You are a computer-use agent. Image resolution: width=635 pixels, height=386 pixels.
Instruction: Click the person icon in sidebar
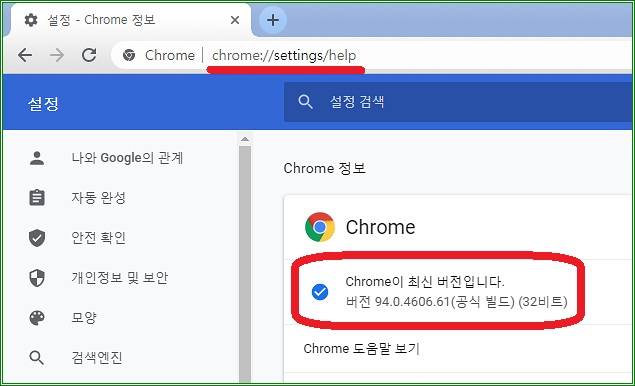(x=37, y=158)
